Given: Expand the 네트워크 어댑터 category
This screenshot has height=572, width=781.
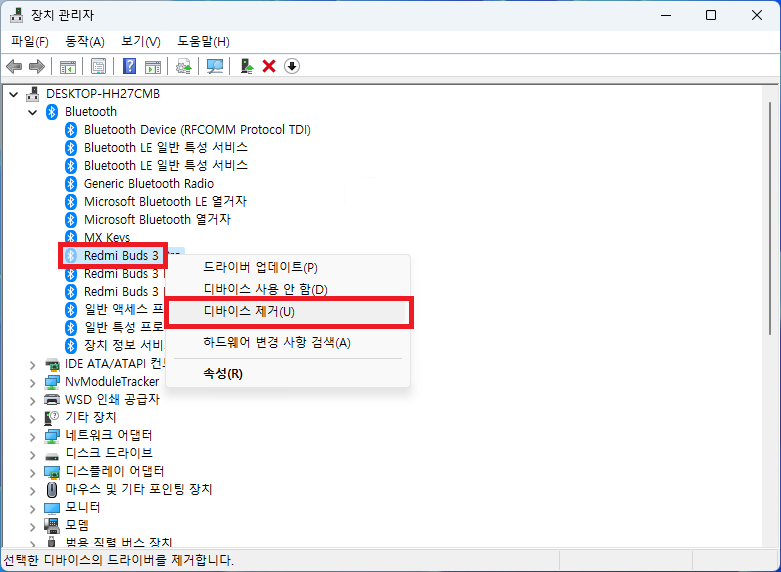Looking at the screenshot, I should point(33,437).
